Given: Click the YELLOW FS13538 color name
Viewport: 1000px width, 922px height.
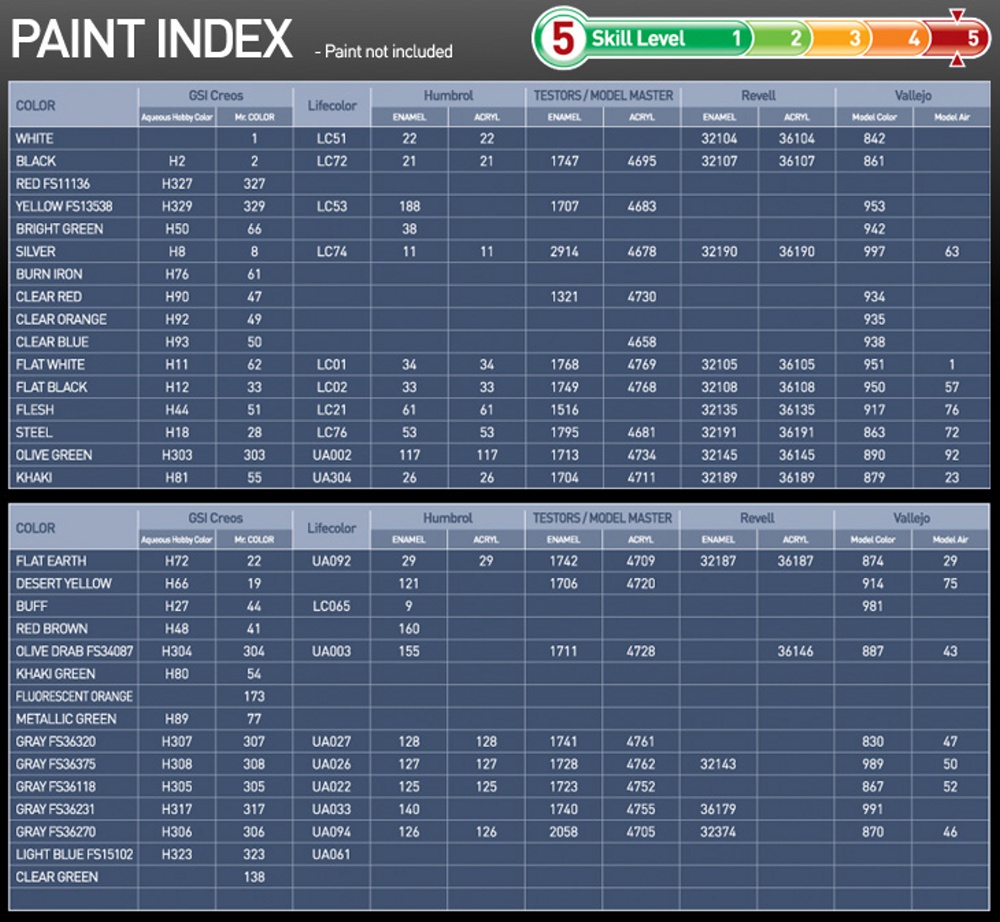Looking at the screenshot, I should tap(64, 206).
